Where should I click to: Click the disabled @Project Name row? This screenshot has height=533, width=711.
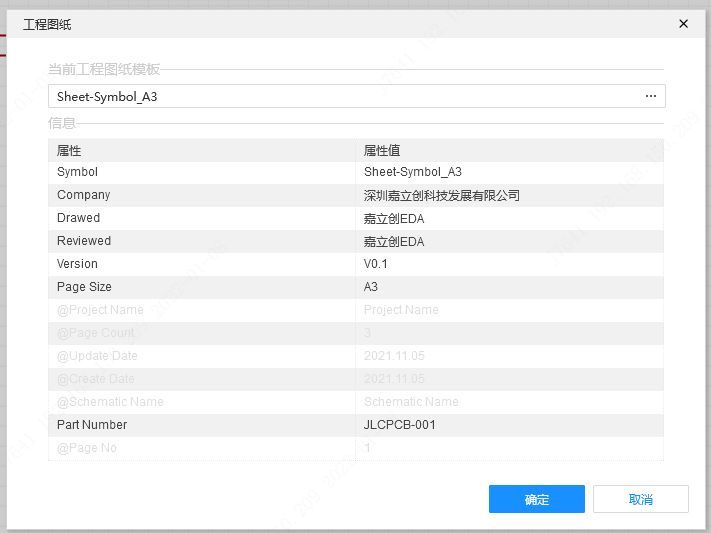(201, 310)
